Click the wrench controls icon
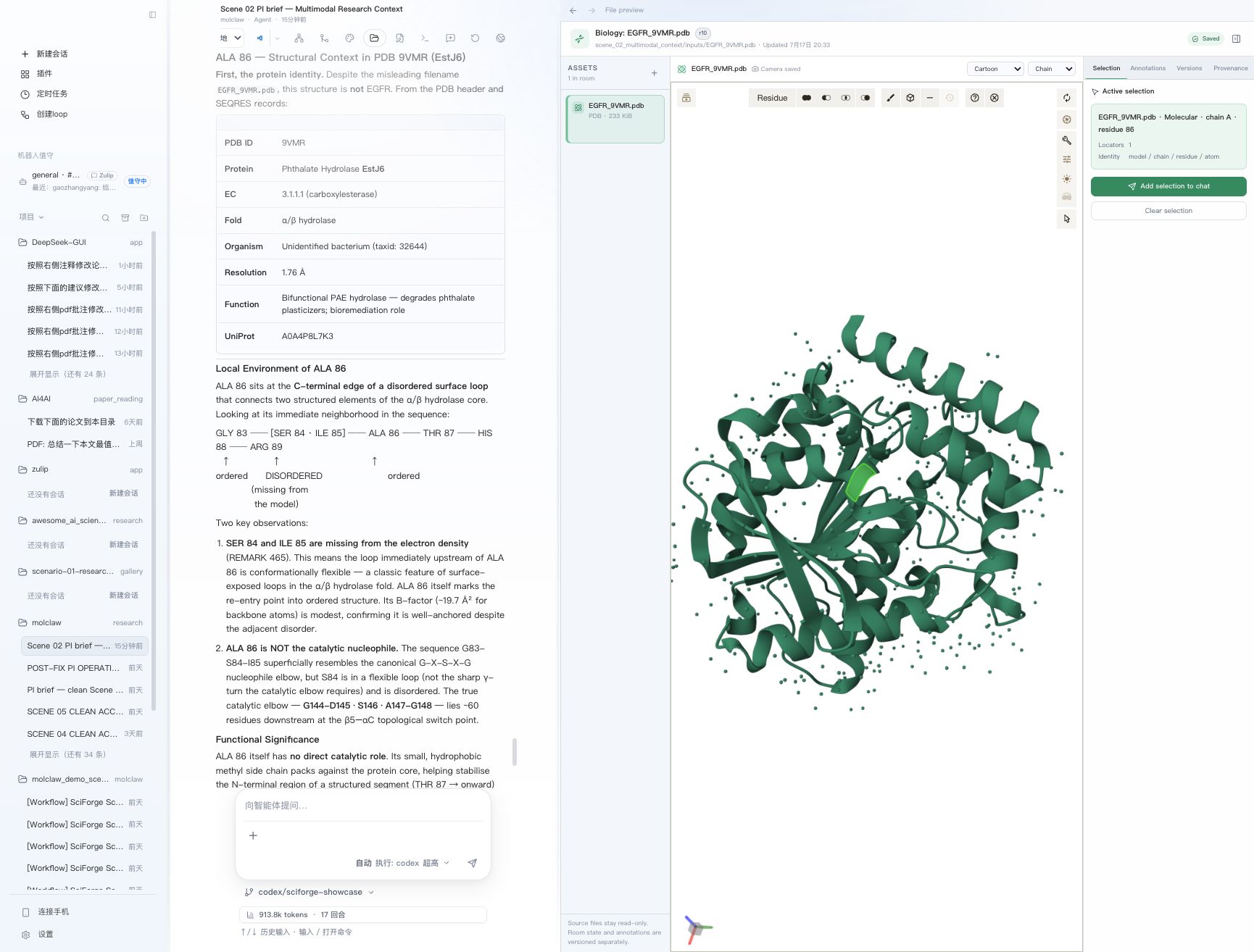 pyautogui.click(x=1067, y=140)
